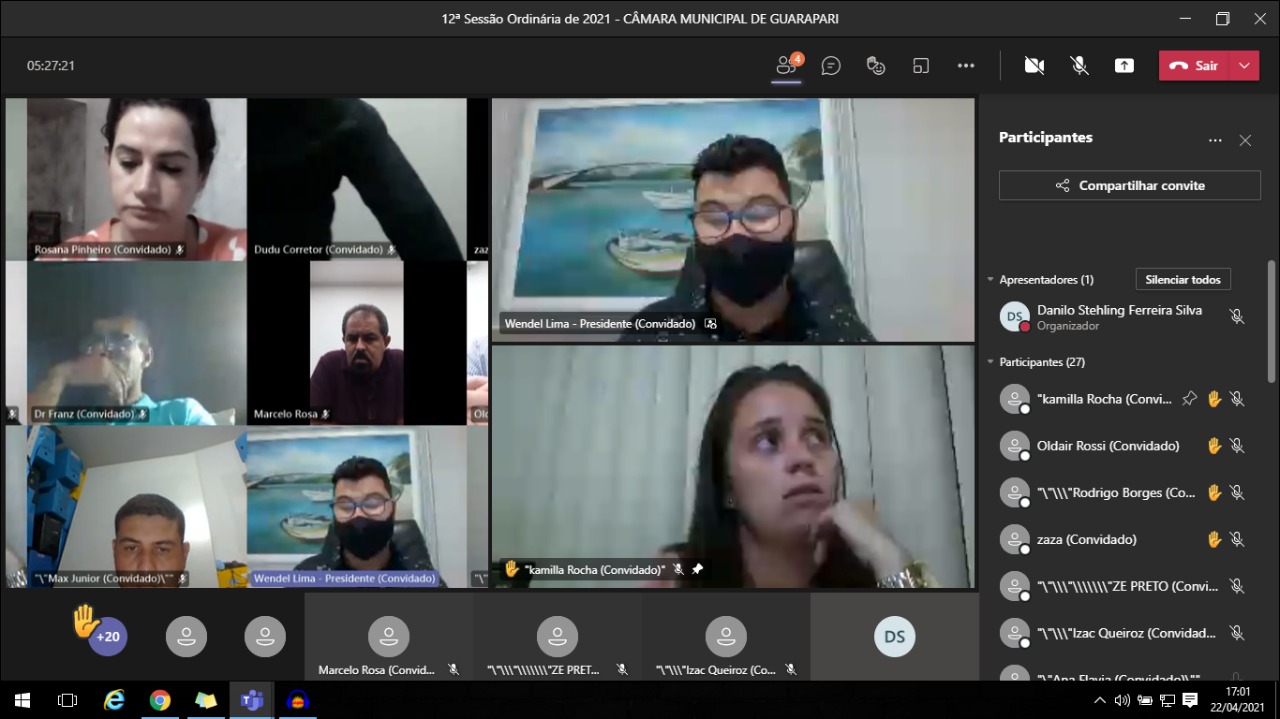Click the show participants icon

(787, 66)
